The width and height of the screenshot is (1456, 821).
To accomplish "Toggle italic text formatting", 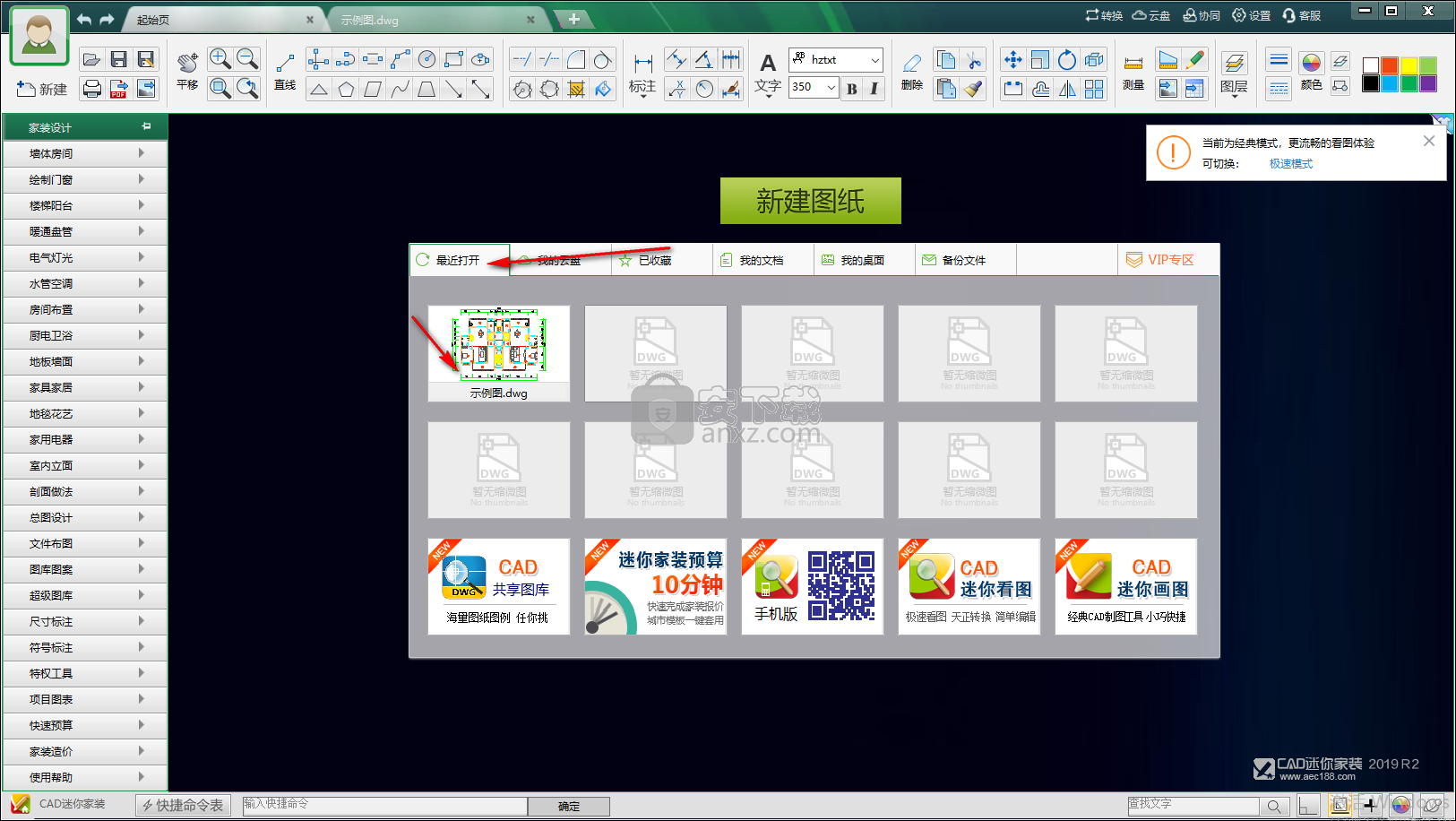I will click(x=874, y=88).
